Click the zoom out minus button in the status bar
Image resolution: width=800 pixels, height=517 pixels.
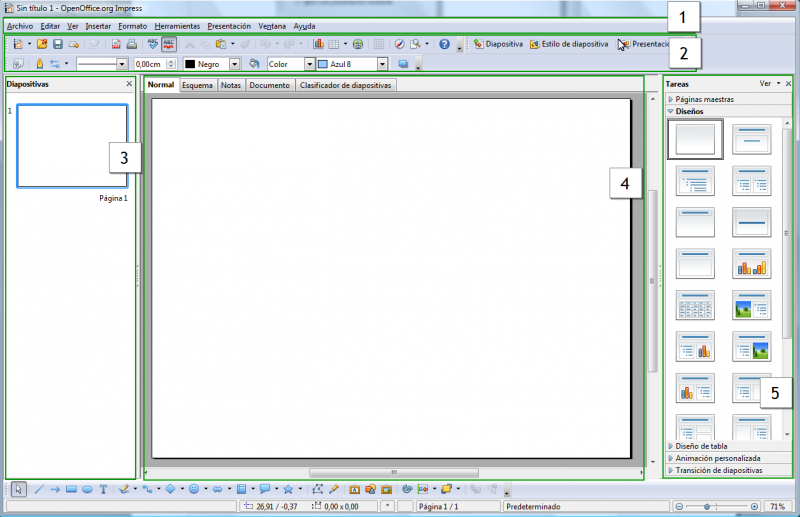679,506
